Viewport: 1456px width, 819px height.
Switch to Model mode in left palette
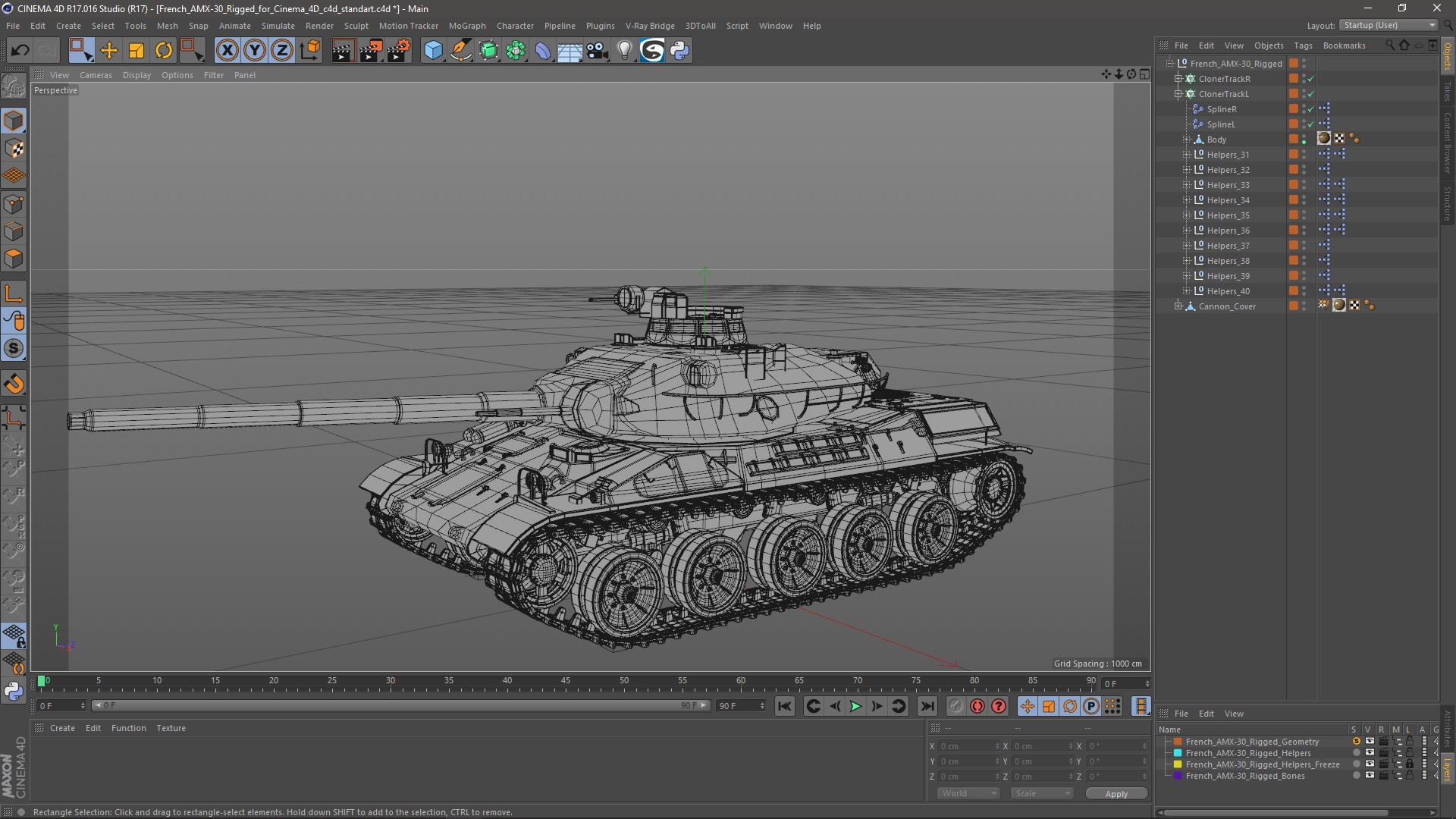tap(14, 121)
